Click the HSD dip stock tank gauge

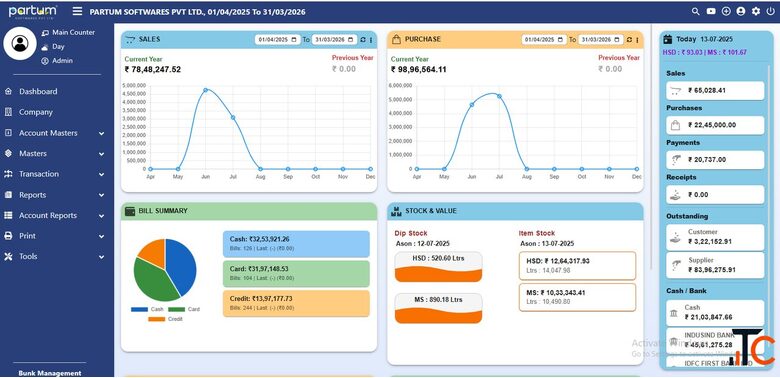(x=438, y=267)
